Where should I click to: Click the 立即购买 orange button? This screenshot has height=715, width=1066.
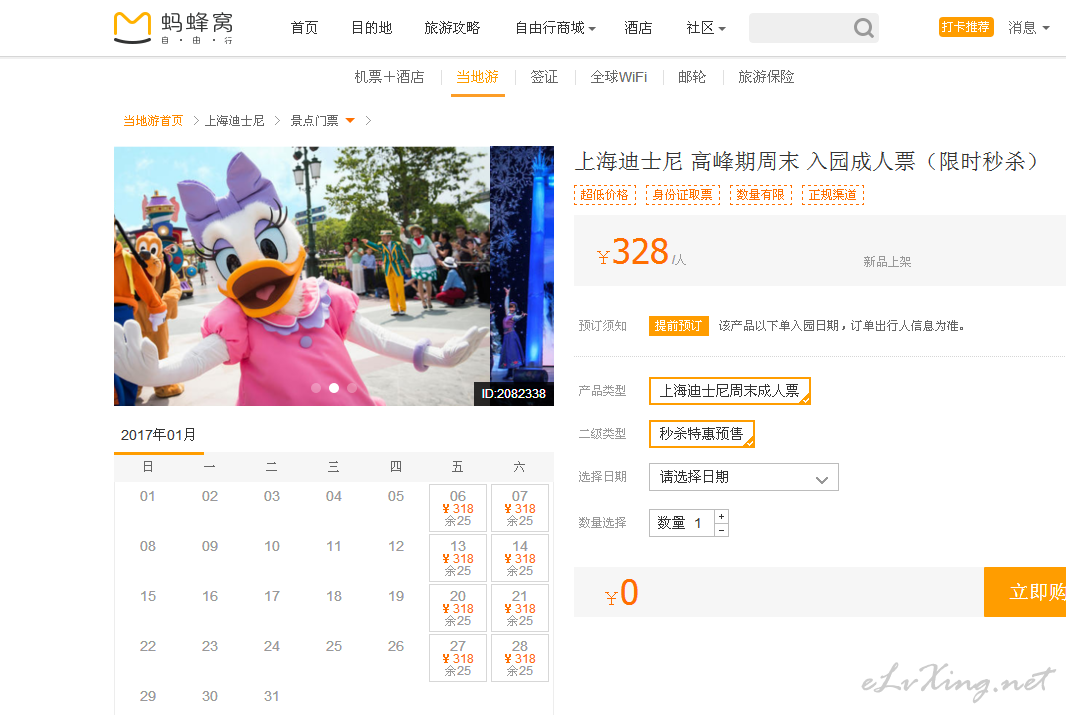(1025, 592)
